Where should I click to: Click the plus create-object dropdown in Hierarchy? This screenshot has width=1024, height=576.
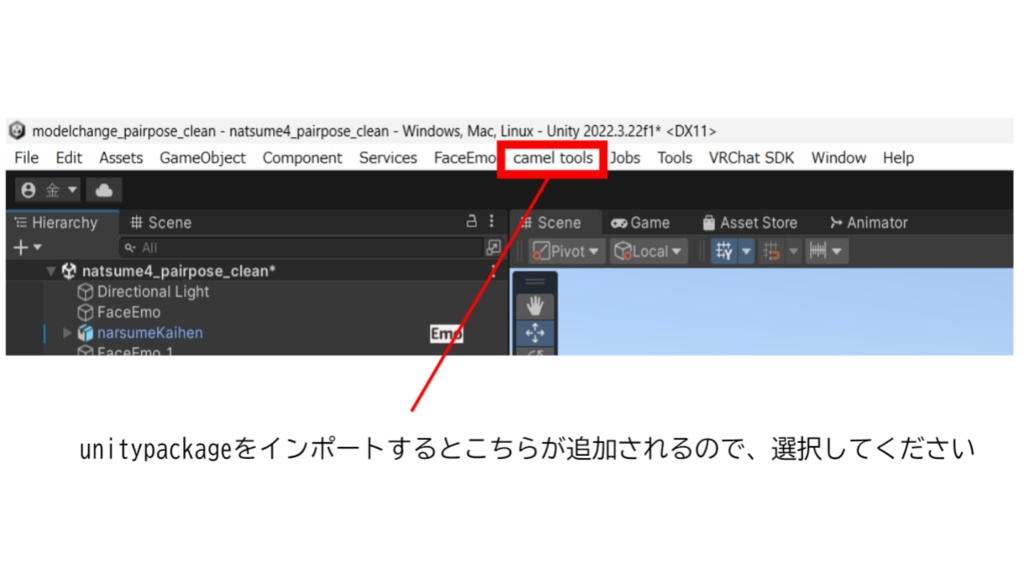27,248
